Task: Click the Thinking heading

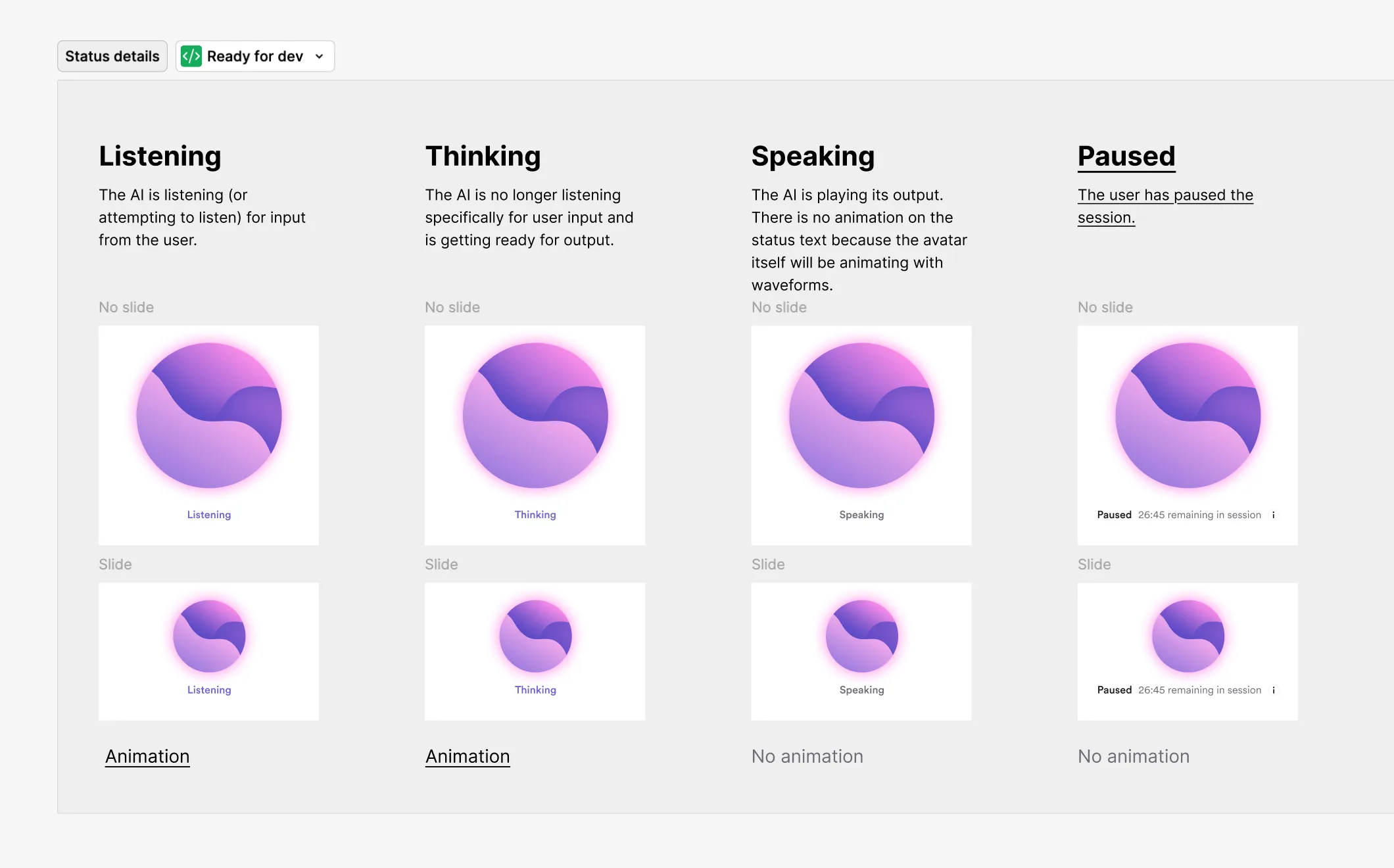Action: point(483,157)
